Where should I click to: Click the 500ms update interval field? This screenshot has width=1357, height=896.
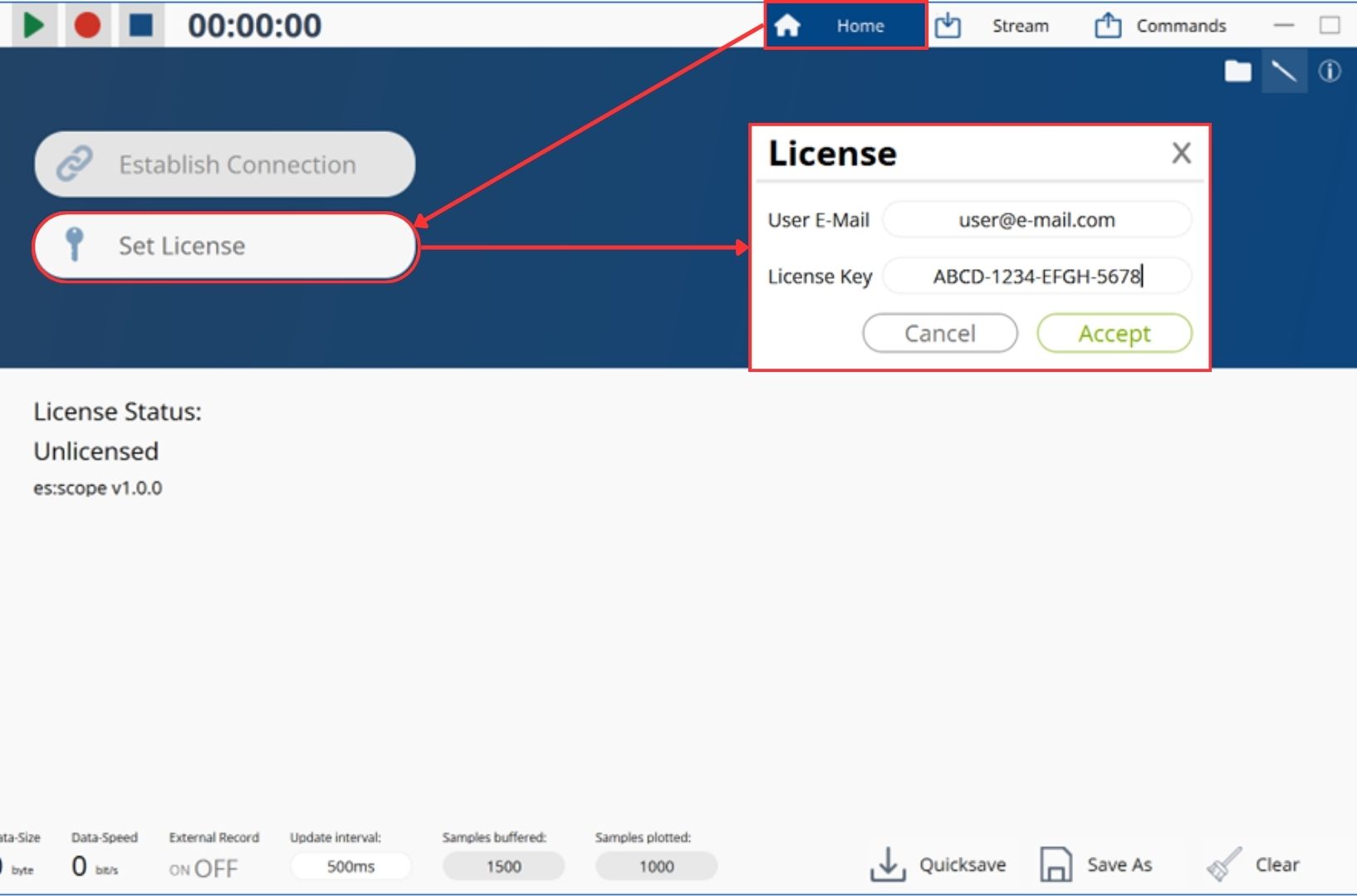(x=350, y=866)
